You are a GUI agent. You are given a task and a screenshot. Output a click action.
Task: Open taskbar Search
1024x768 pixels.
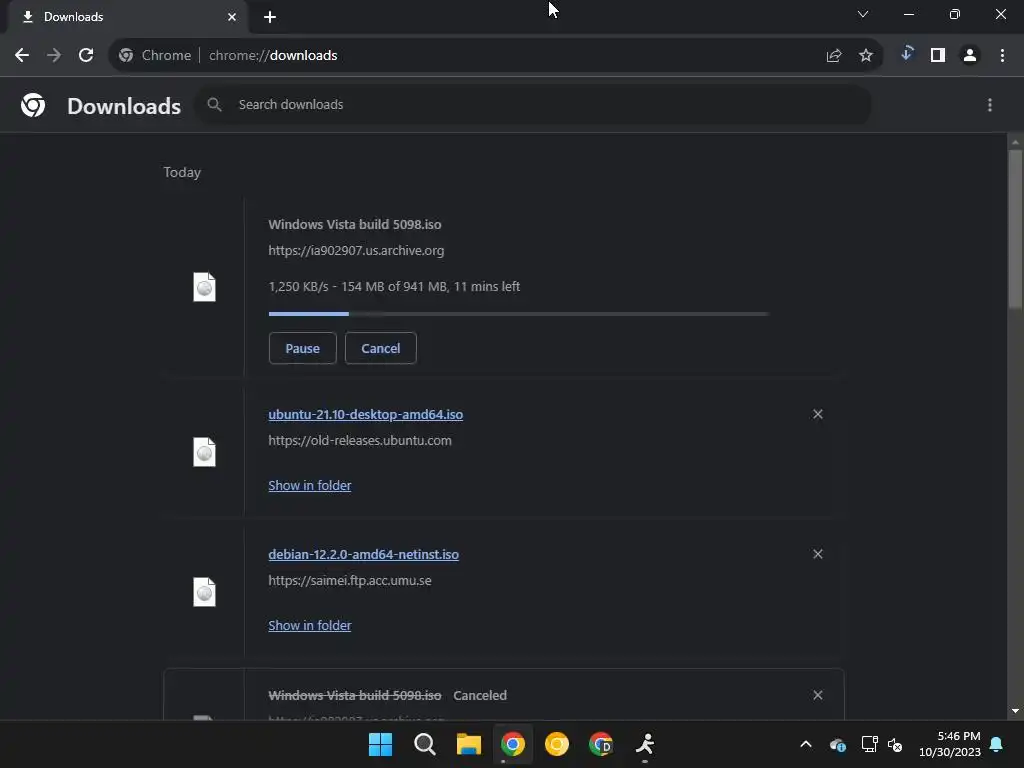coord(424,744)
